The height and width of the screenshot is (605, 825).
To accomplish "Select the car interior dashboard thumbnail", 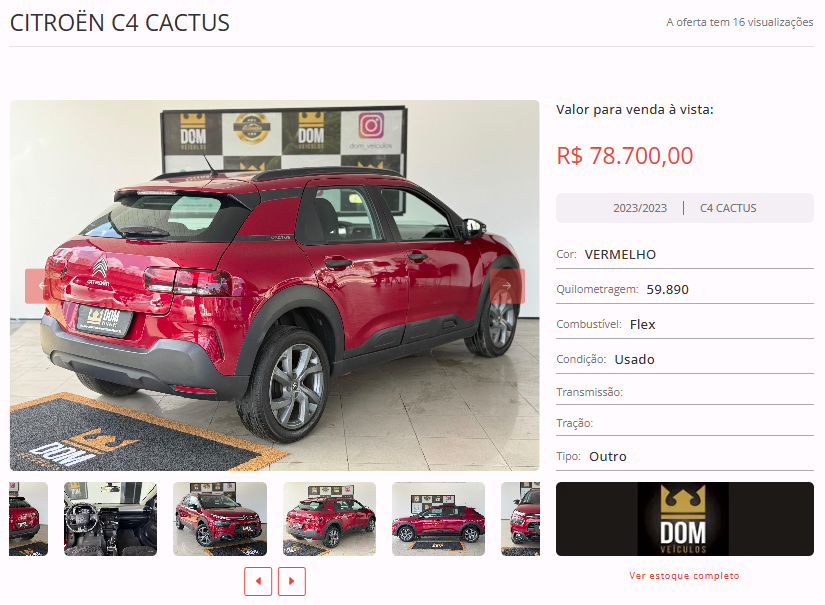I will coord(110,519).
